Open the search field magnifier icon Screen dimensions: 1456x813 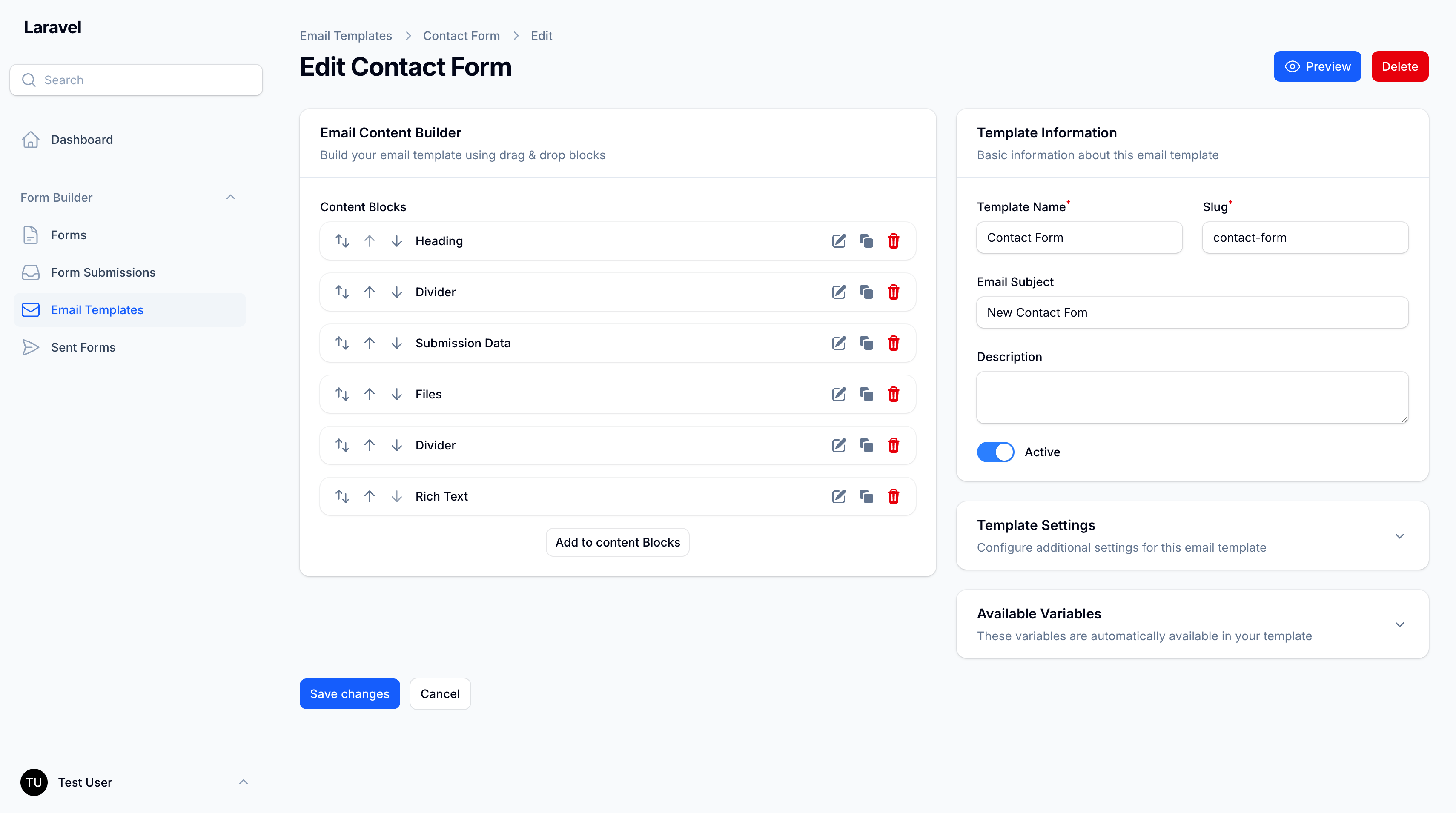29,80
